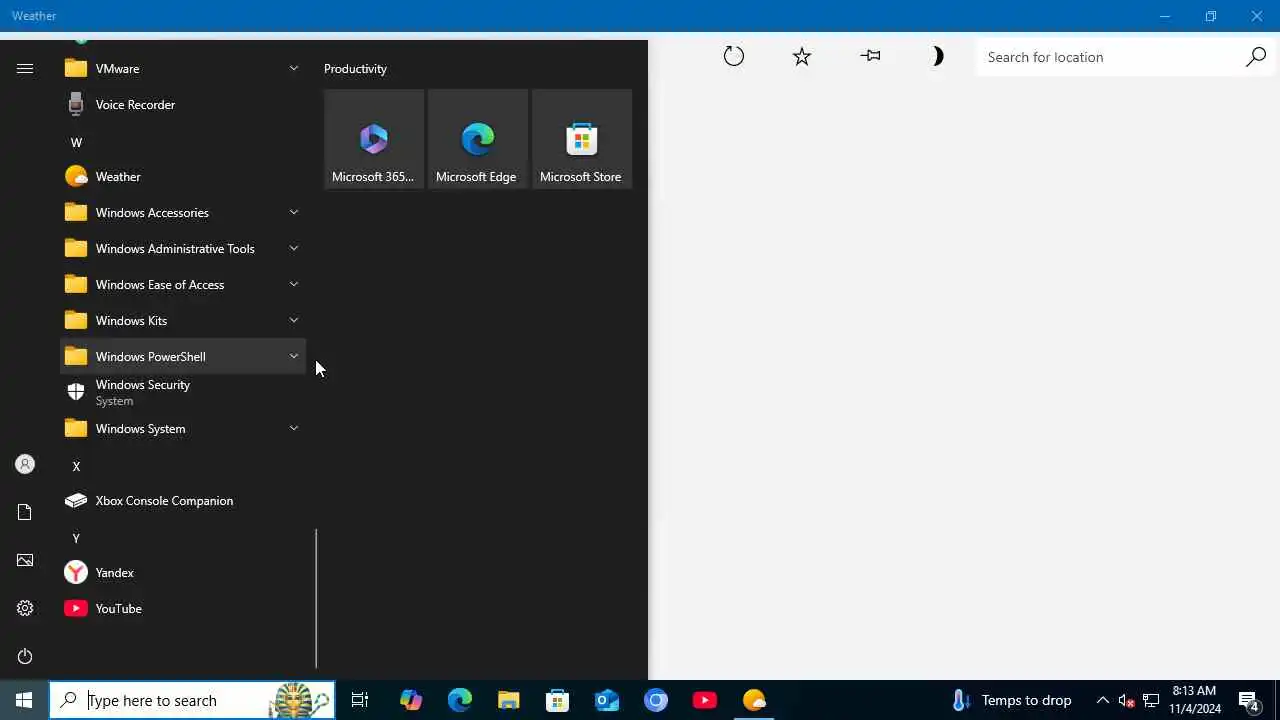This screenshot has height=720, width=1280.
Task: Jump to letter X section header
Action: tap(76, 466)
